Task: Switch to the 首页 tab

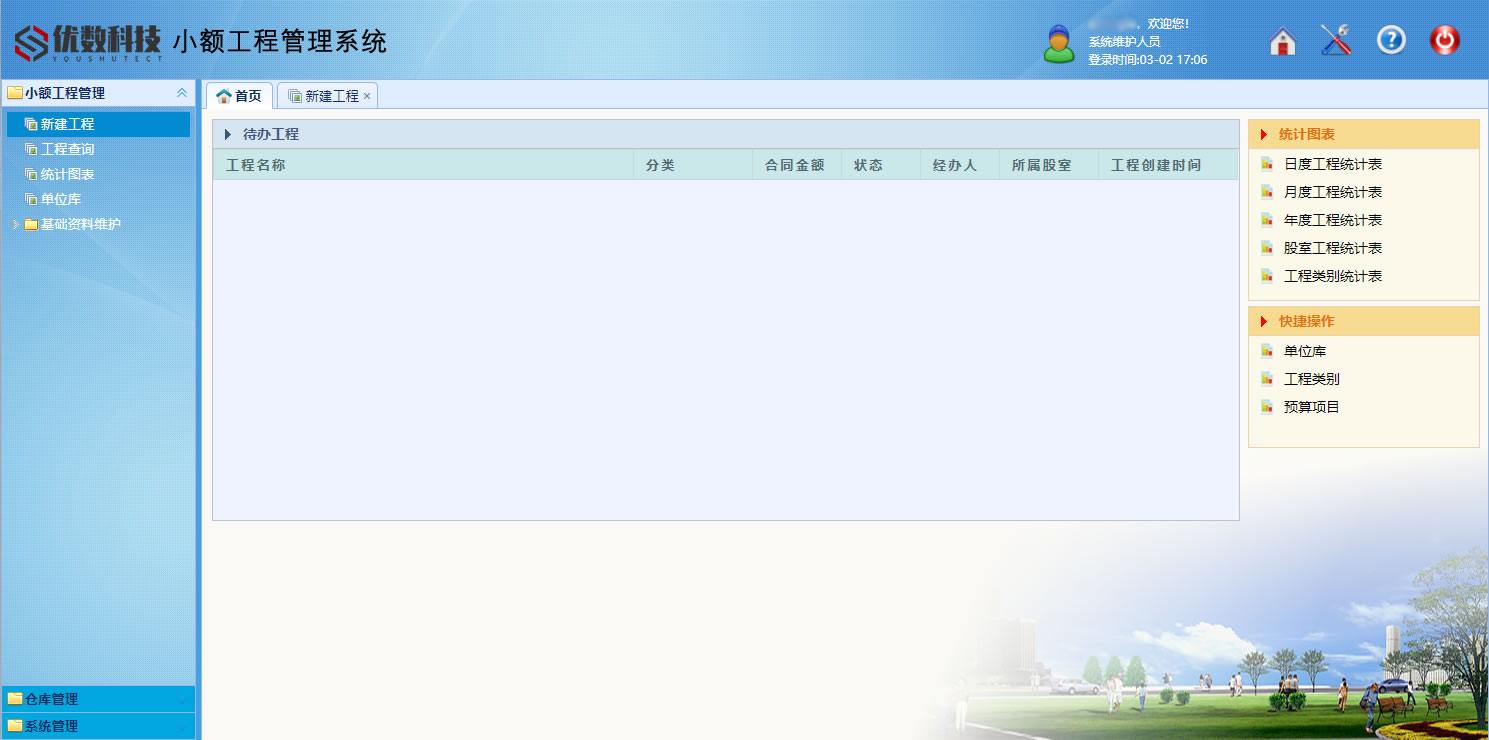Action: click(x=239, y=96)
